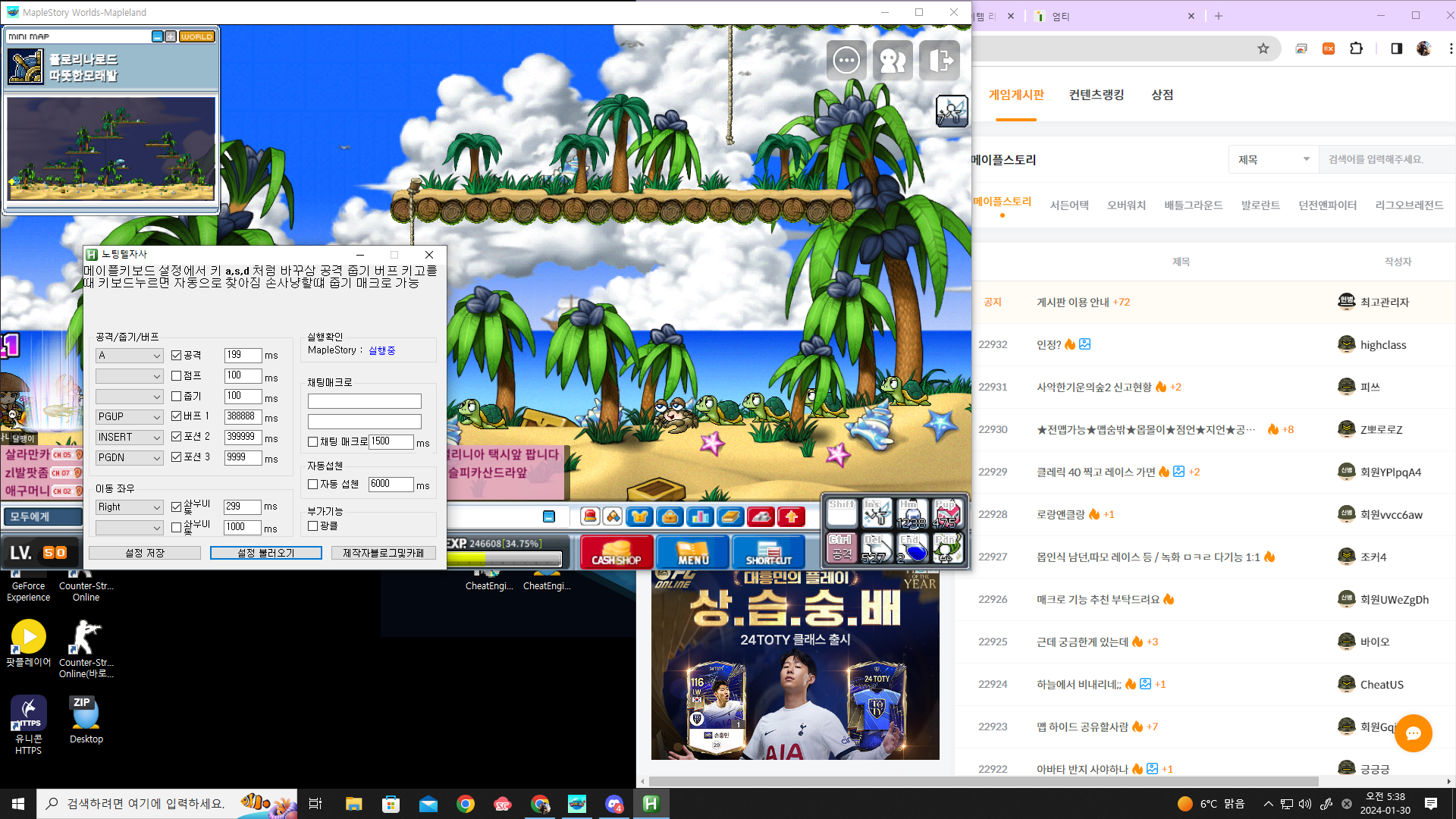
Task: Open CASH SHOP button
Action: [617, 552]
